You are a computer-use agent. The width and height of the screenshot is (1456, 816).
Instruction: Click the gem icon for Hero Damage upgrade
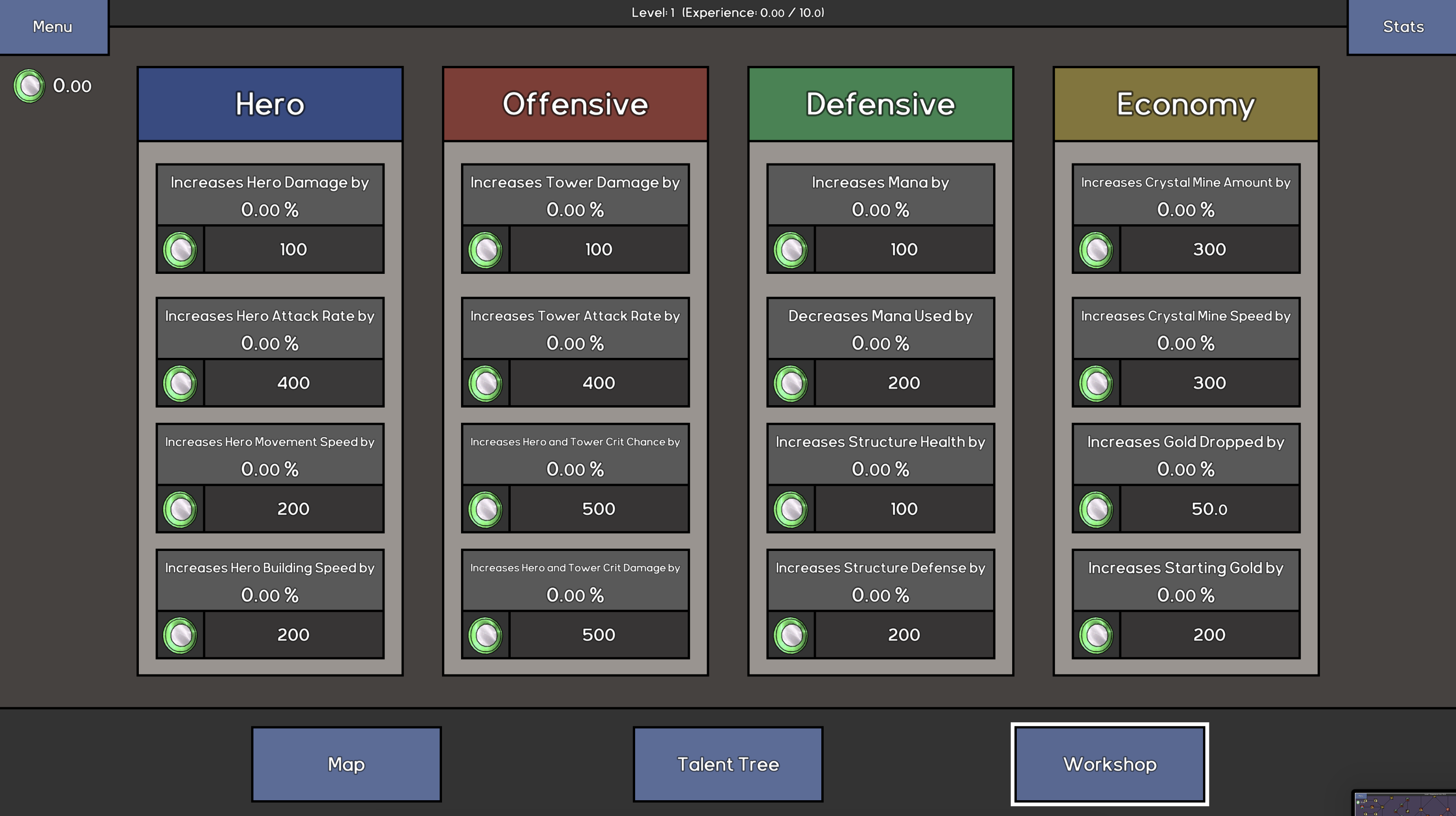(x=180, y=250)
